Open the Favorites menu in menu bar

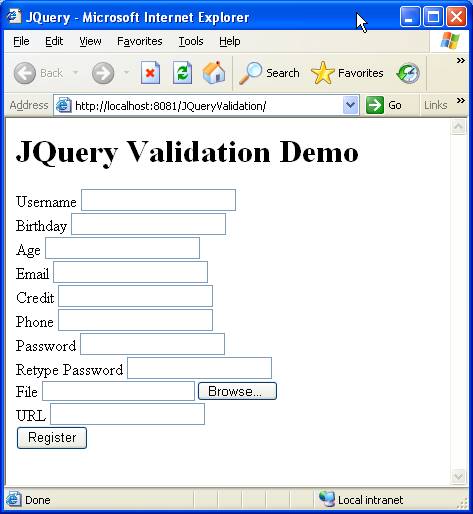[x=140, y=41]
